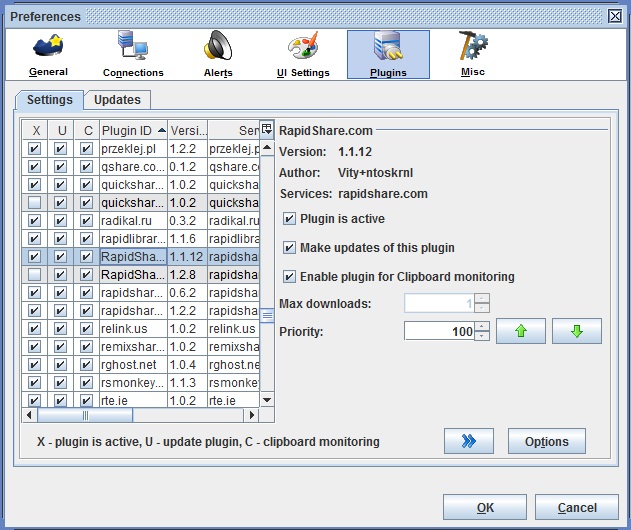Switch to the Updates tab

117,100
